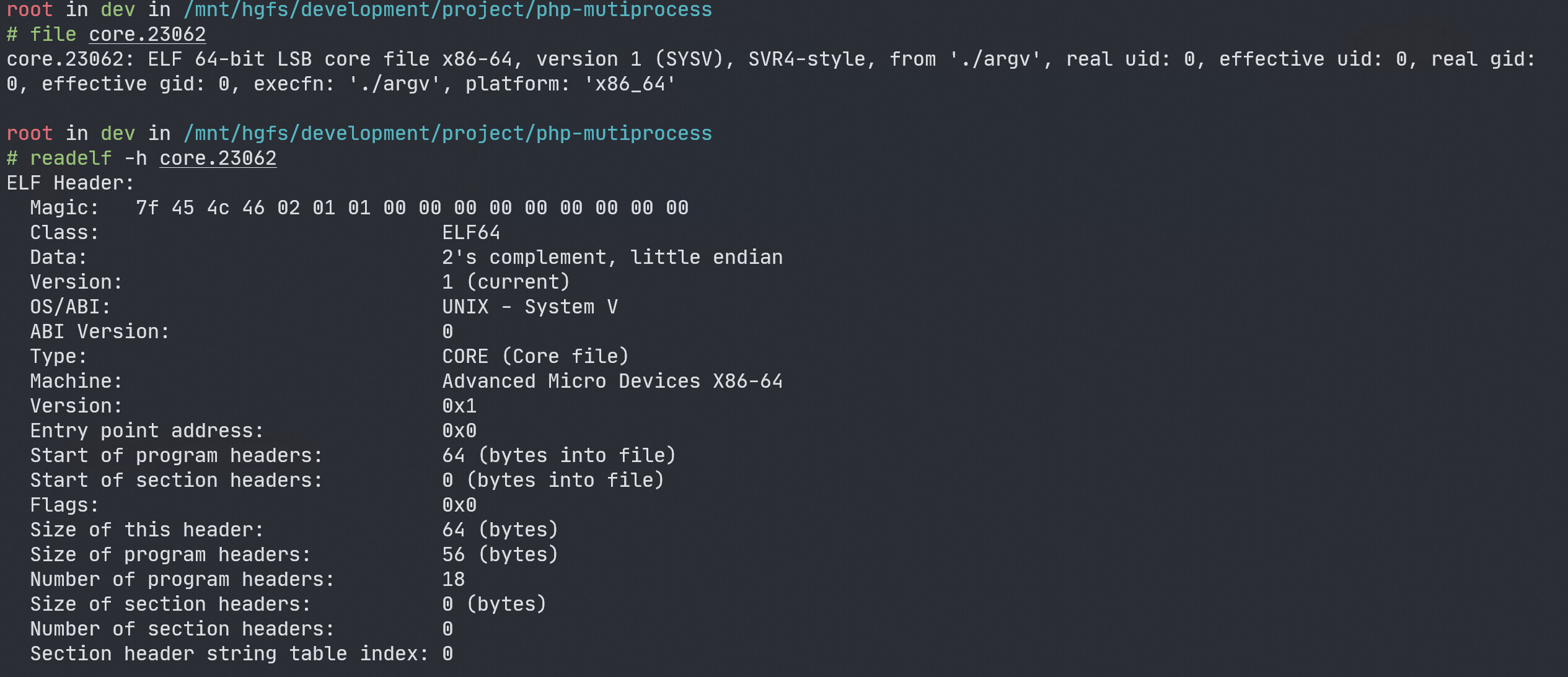Image resolution: width=1568 pixels, height=677 pixels.
Task: Click the Magic bytes hex sequence
Action: pyautogui.click(x=412, y=208)
